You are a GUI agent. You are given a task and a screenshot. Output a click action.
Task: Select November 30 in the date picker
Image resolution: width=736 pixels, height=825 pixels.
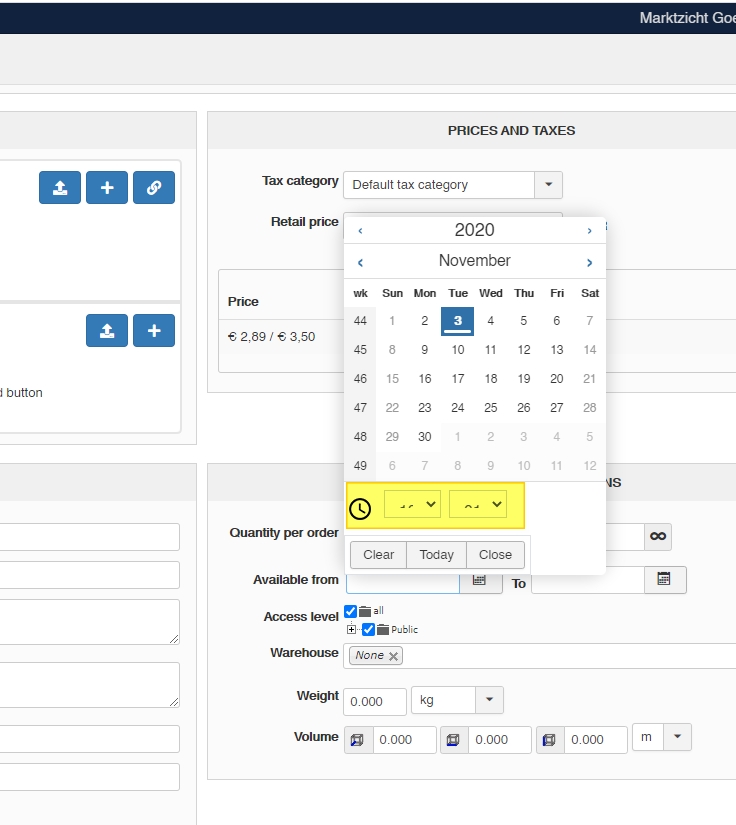425,437
